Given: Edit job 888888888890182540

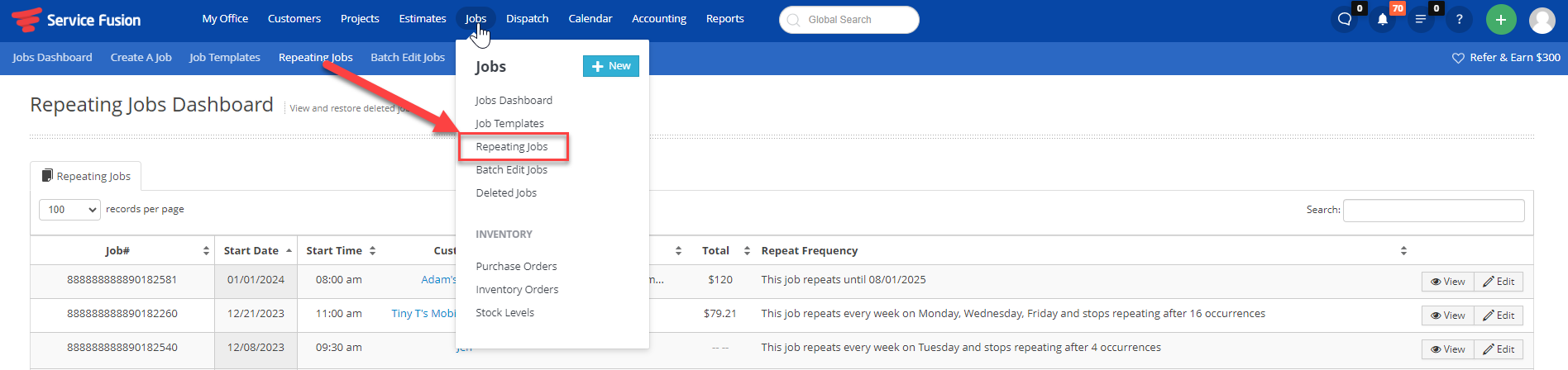Looking at the screenshot, I should click(1499, 349).
